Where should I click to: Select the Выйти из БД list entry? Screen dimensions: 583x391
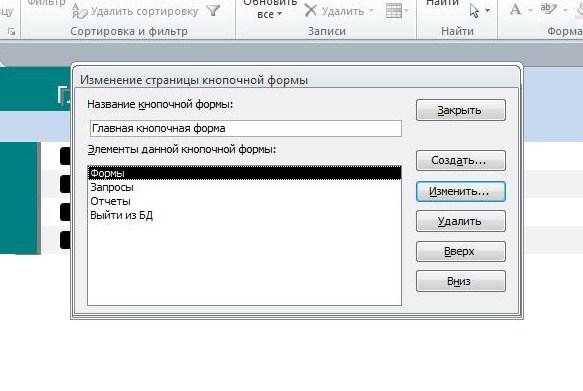point(245,215)
